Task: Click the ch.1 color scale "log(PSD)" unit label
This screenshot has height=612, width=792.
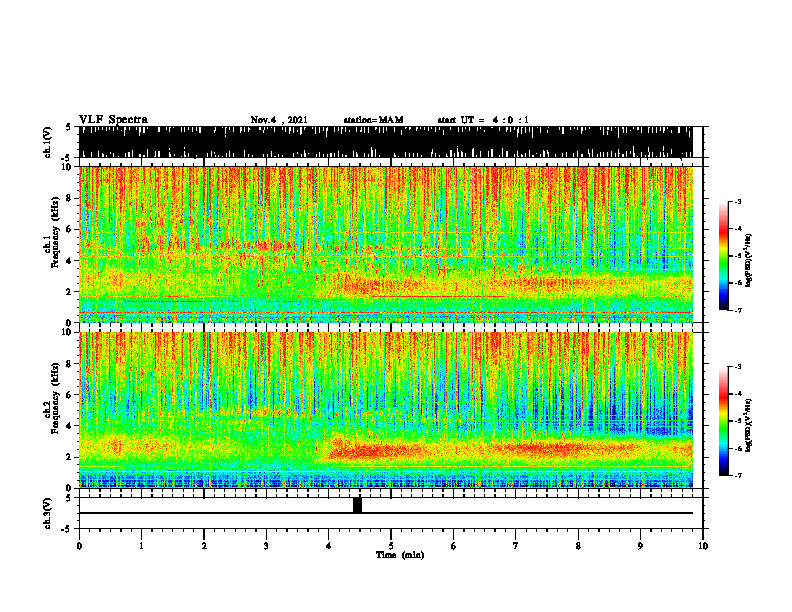Action: click(x=749, y=260)
